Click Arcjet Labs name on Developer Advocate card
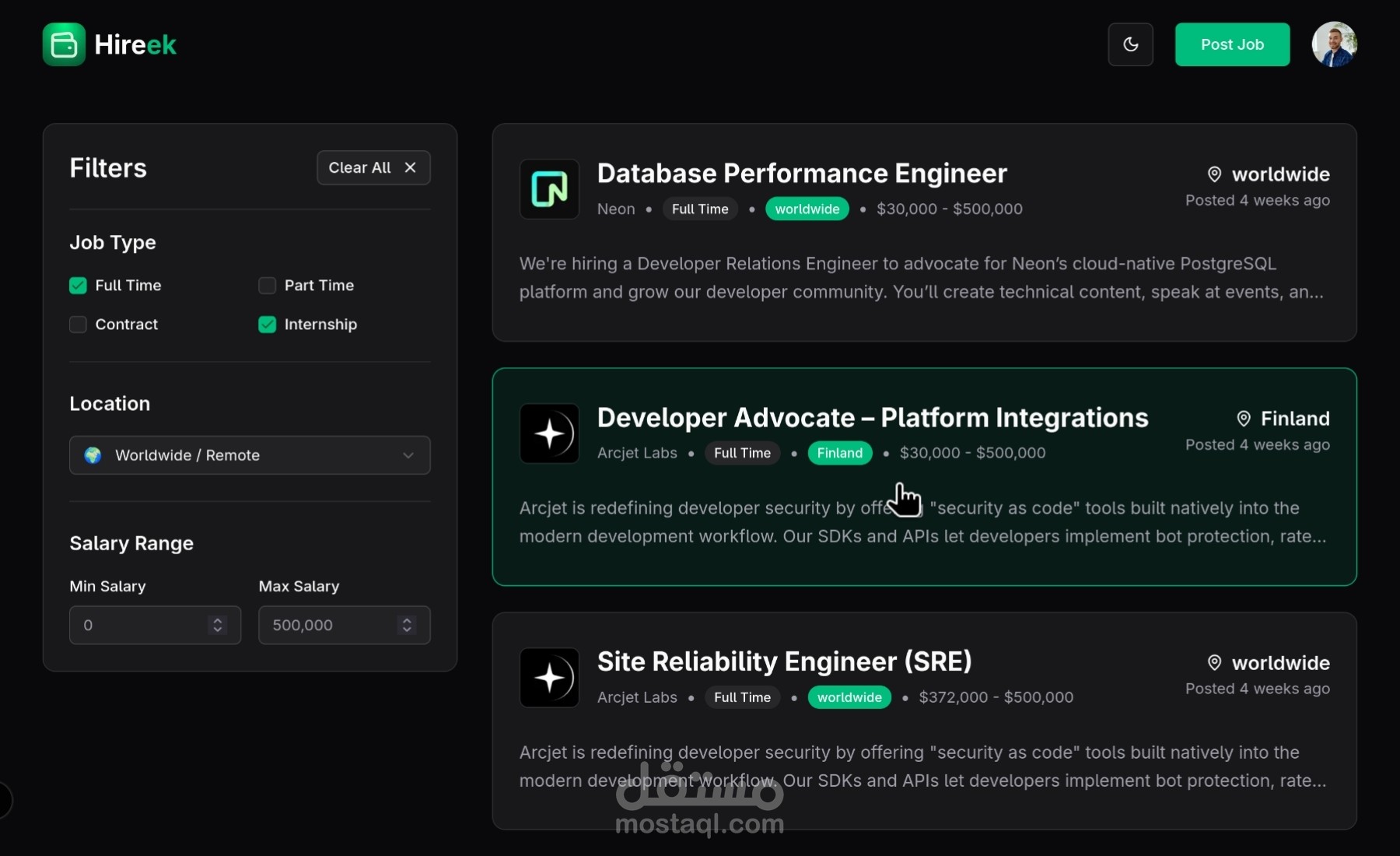1400x856 pixels. click(x=637, y=453)
